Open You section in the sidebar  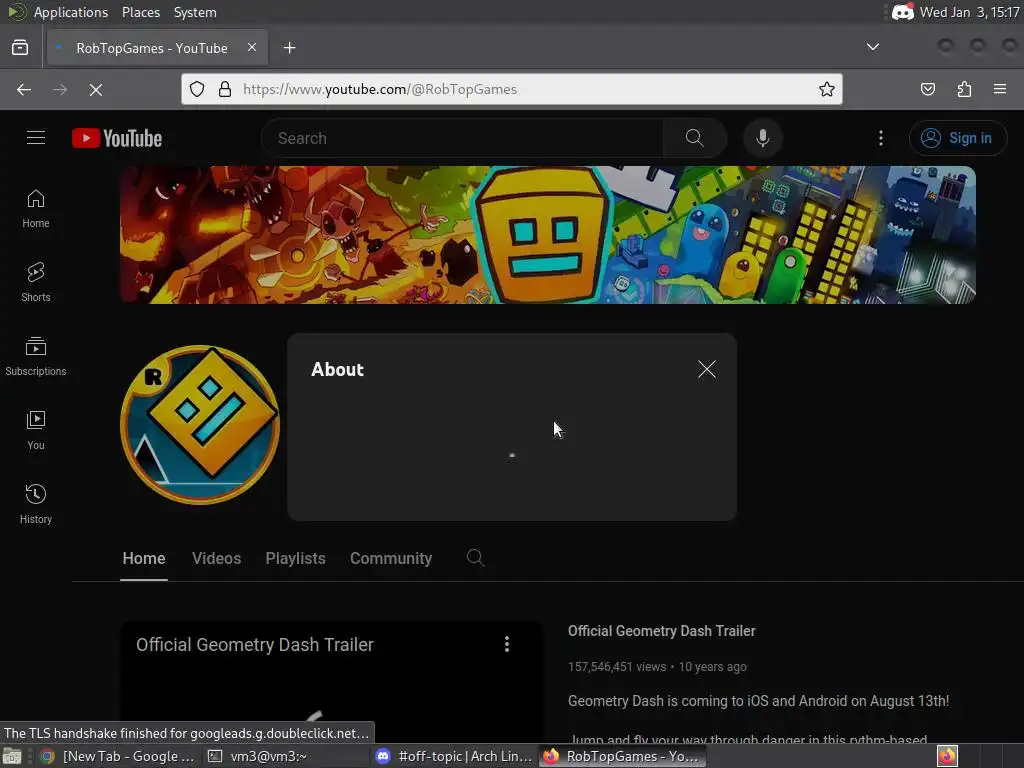36,430
